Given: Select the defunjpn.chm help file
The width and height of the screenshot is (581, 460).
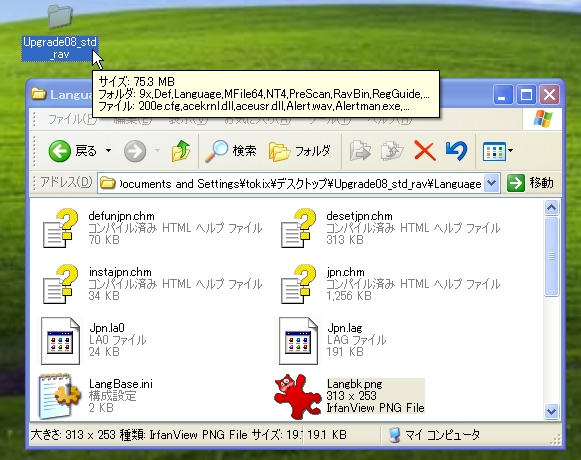Looking at the screenshot, I should point(152,228).
